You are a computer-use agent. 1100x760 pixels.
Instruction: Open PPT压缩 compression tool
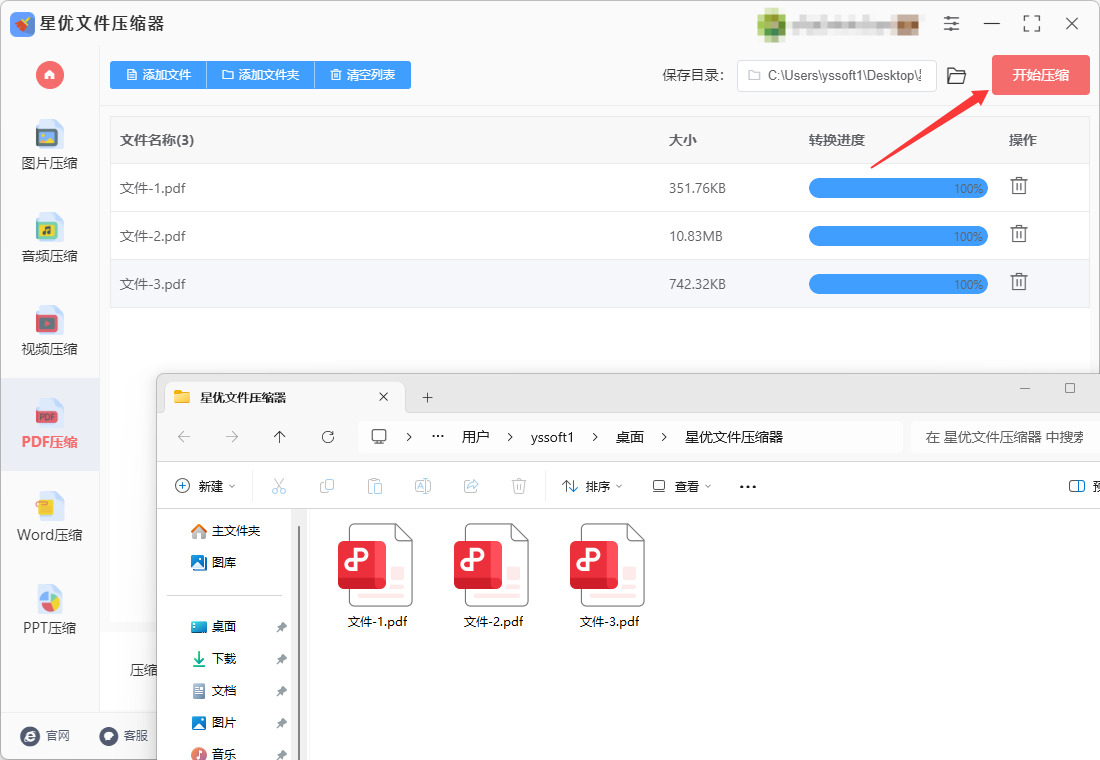click(x=49, y=611)
